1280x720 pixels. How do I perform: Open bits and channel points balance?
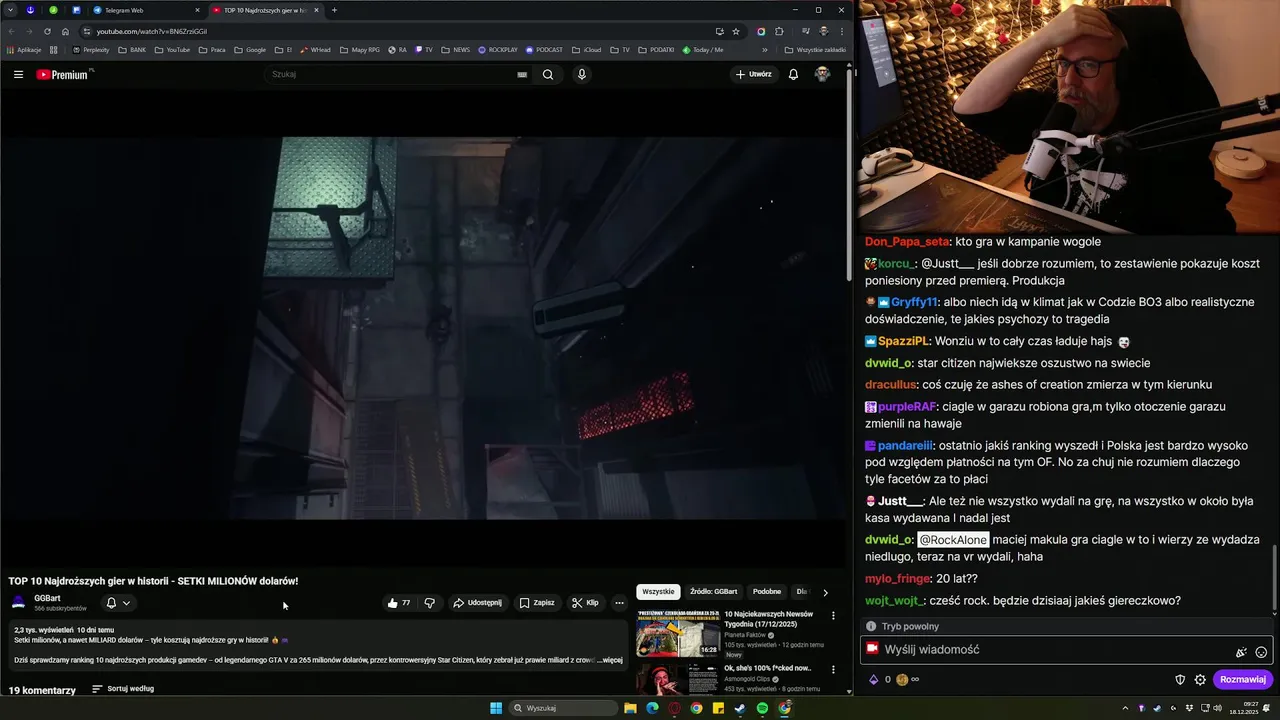(x=893, y=680)
